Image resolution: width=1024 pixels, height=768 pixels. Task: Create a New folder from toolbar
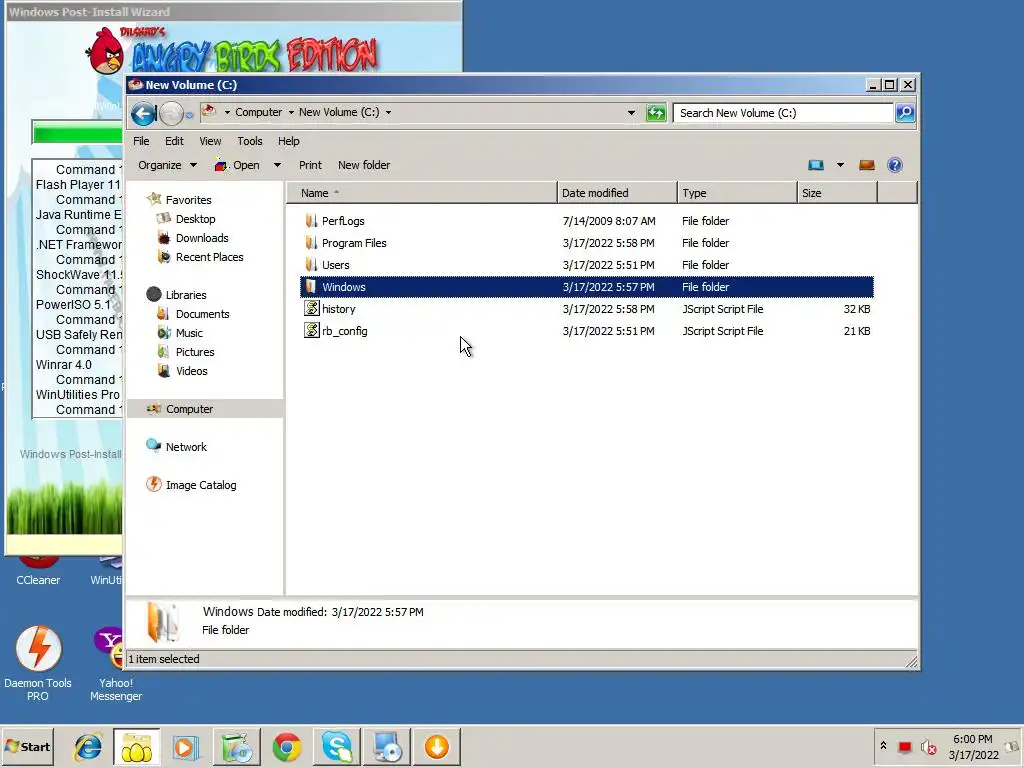tap(364, 165)
